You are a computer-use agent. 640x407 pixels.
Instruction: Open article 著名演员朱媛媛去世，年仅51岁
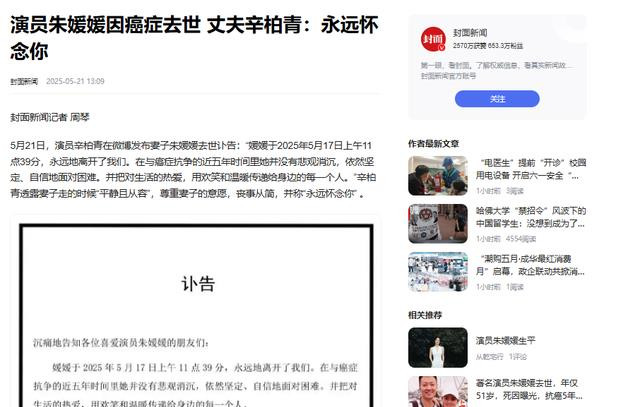tap(529, 389)
